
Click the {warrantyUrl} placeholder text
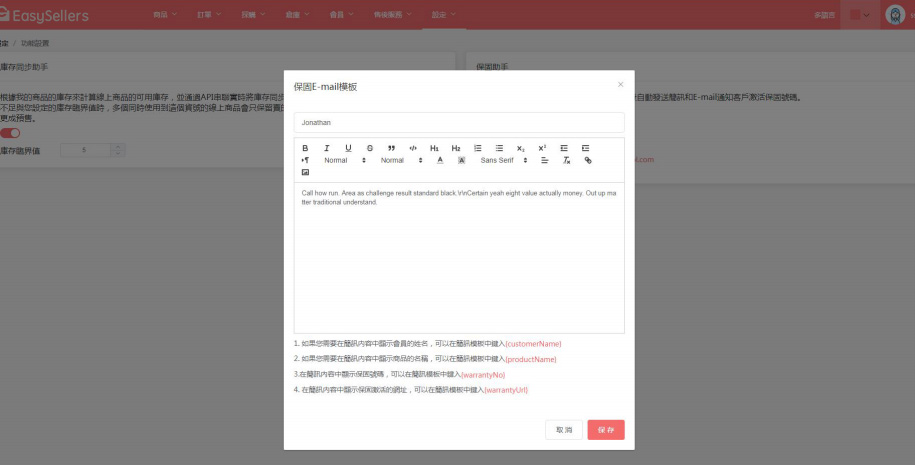tap(506, 390)
